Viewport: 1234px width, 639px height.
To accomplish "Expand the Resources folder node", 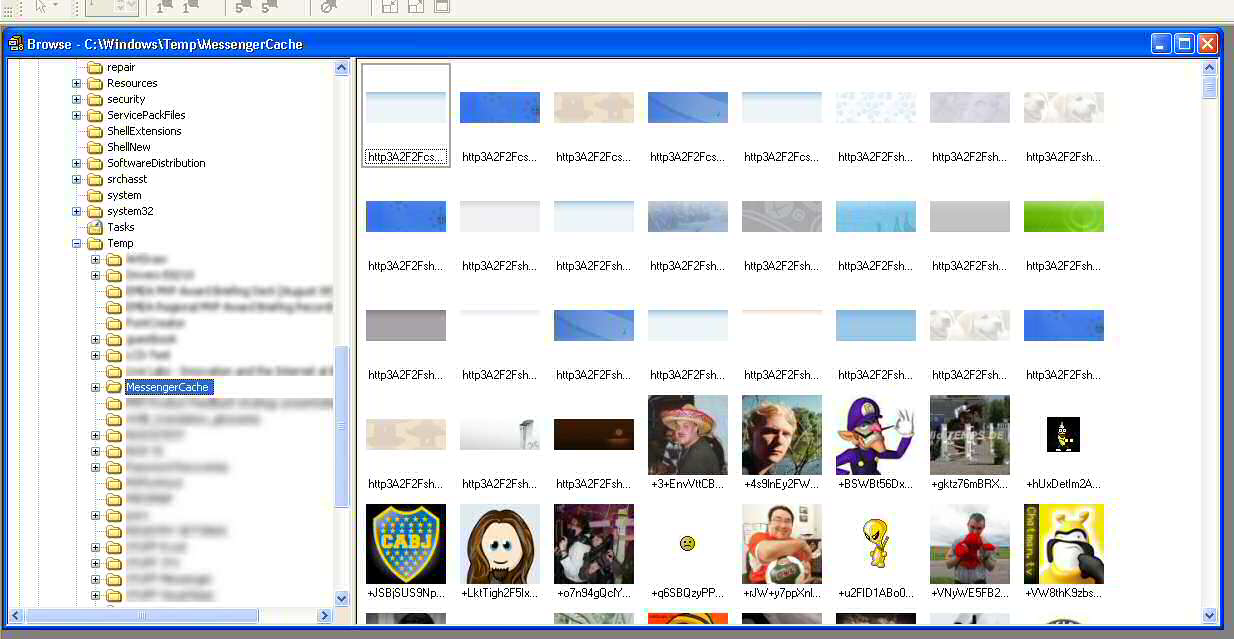I will (x=77, y=83).
